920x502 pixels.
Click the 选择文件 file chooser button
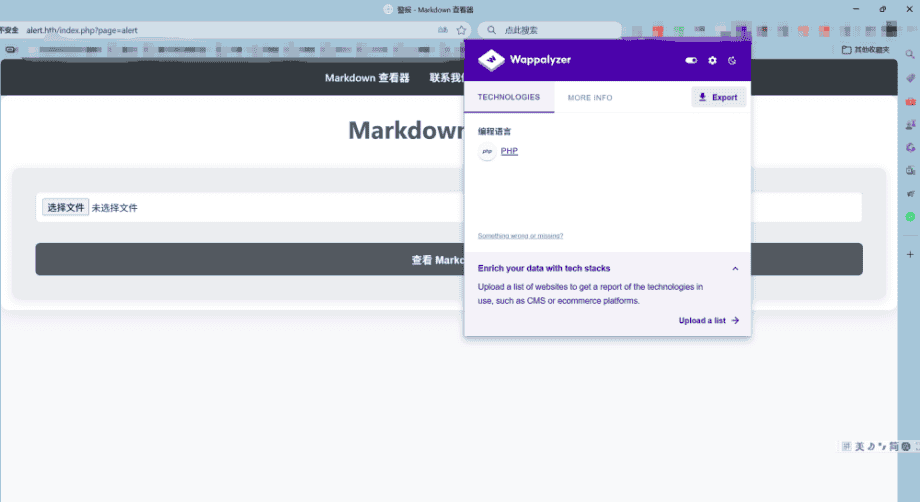tap(66, 208)
